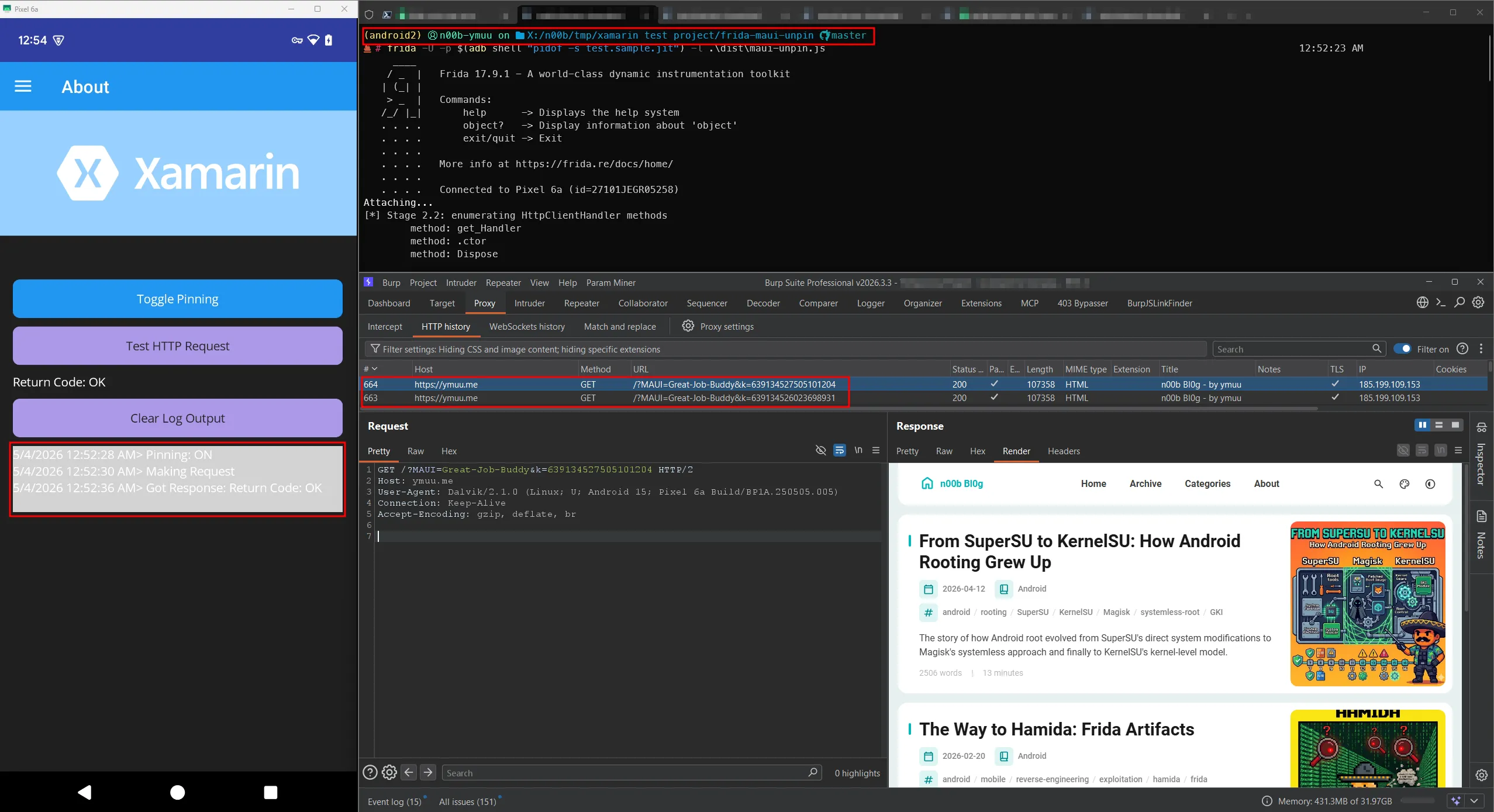Open the Request pane hamburger options menu
The width and height of the screenshot is (1494, 812).
876,450
